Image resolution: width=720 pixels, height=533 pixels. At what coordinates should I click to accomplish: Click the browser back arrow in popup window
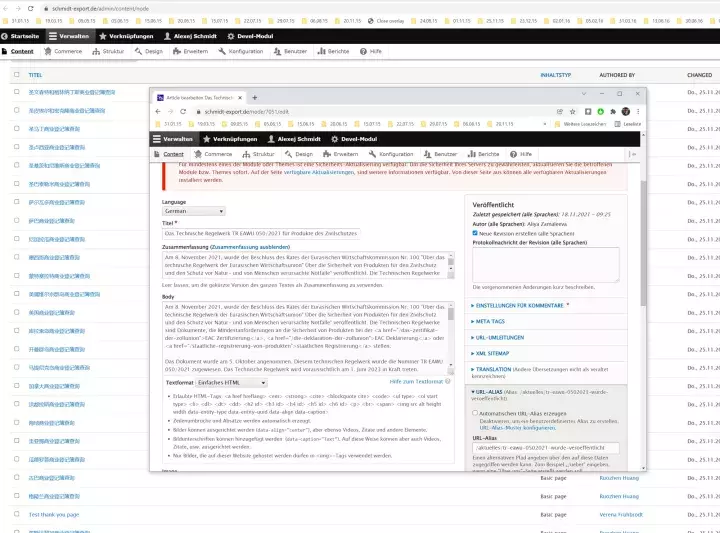coord(158,111)
